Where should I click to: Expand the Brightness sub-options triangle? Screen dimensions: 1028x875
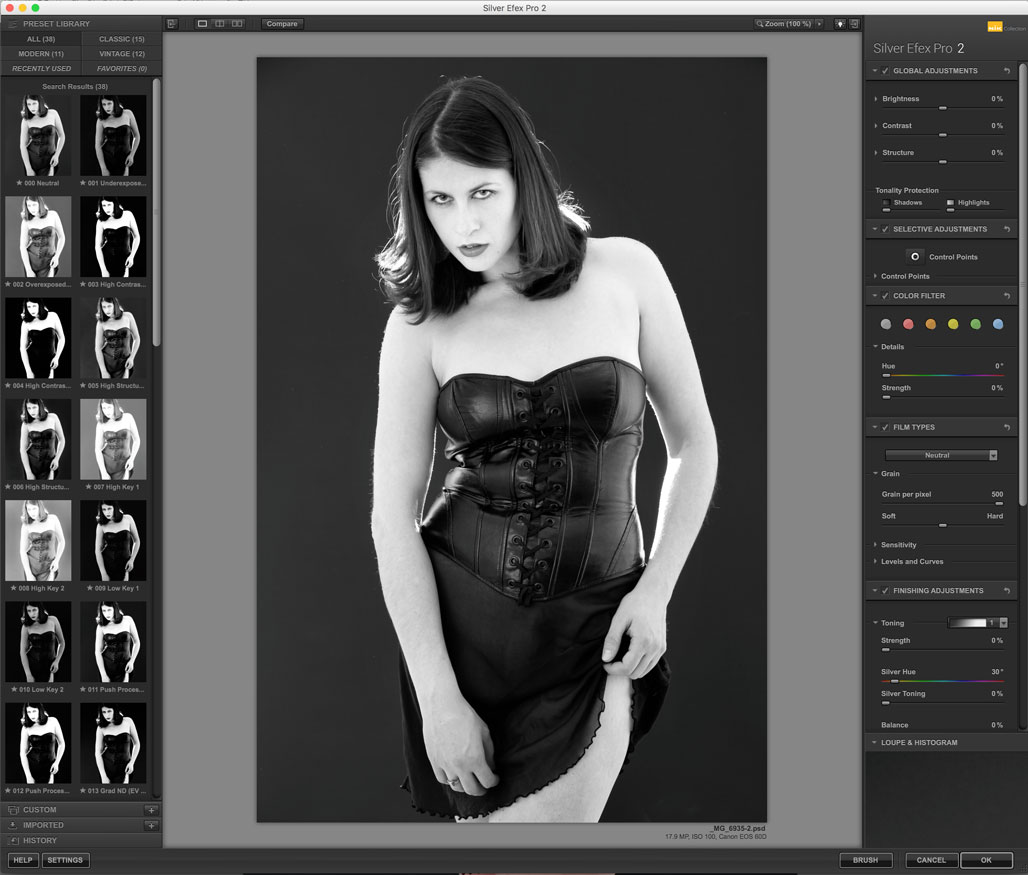[876, 99]
